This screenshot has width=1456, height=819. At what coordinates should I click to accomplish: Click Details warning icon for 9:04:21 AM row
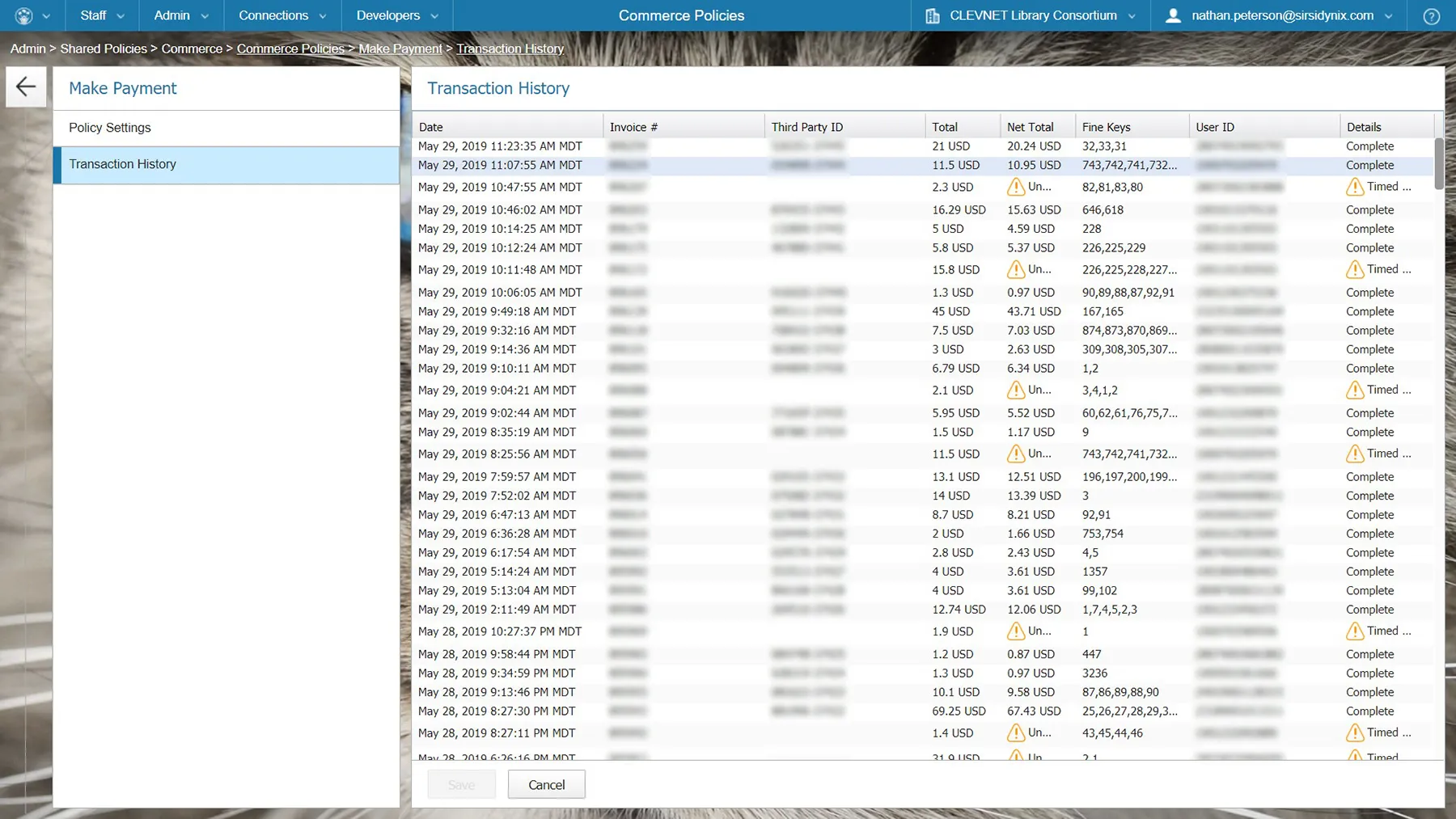[x=1355, y=390]
